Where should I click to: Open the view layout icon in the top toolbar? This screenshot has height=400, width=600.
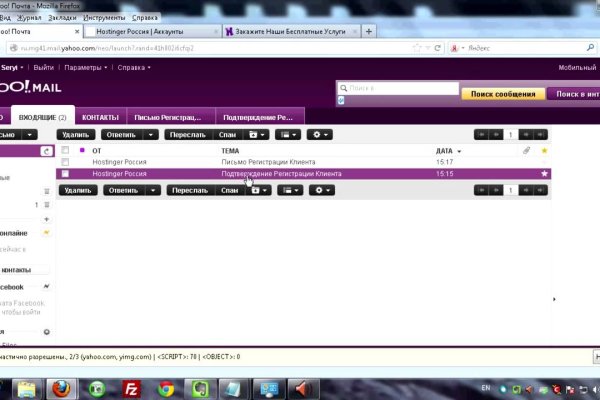(288, 135)
